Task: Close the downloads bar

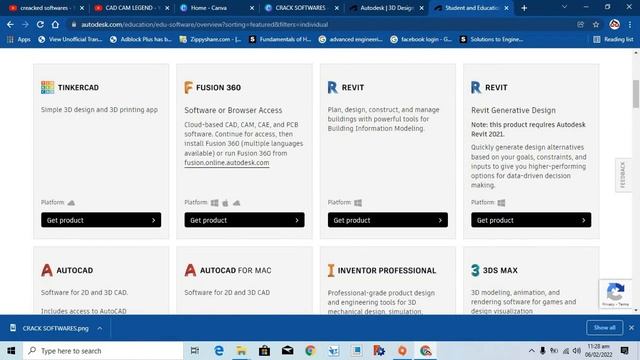Action: pos(631,328)
